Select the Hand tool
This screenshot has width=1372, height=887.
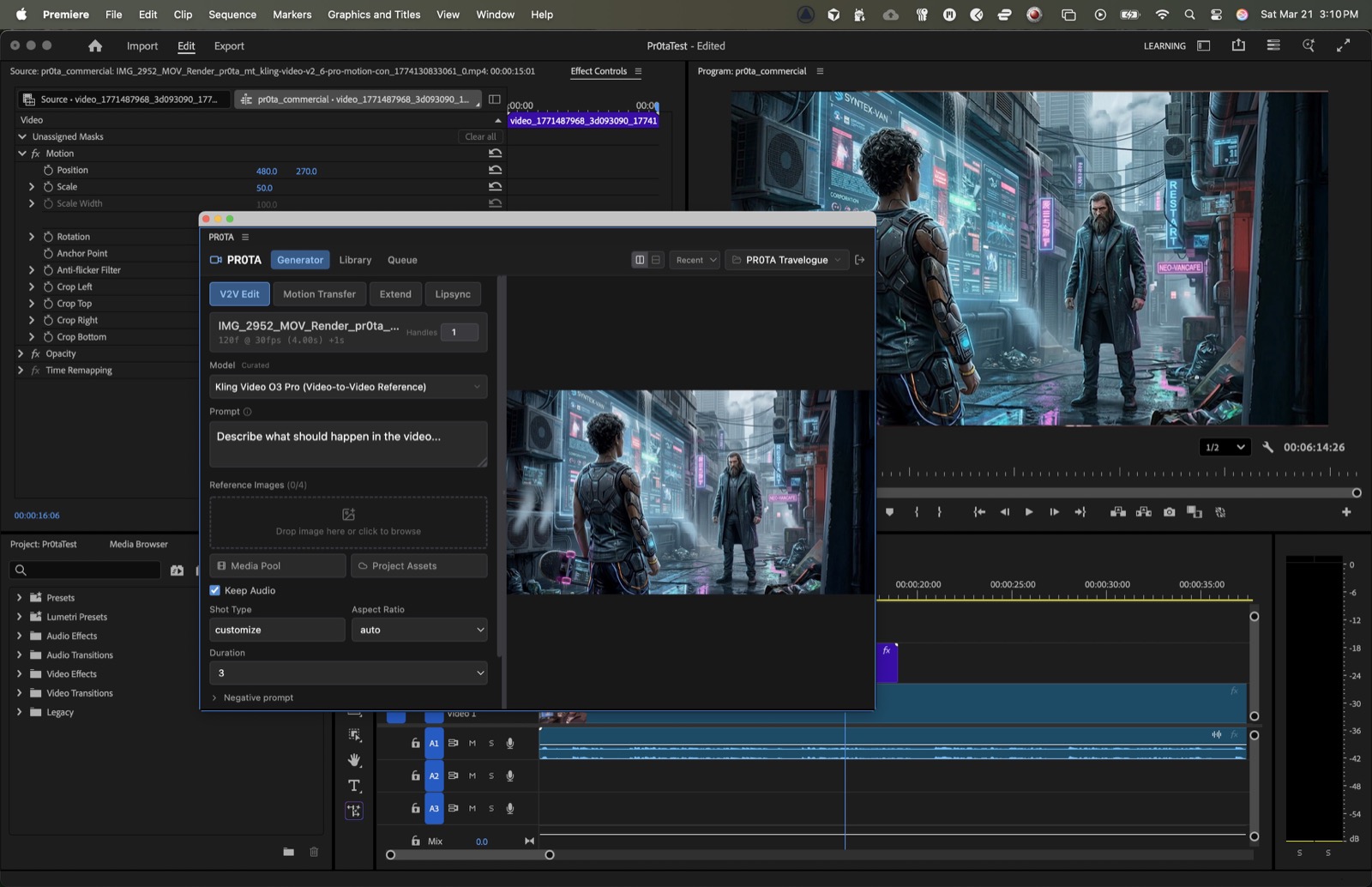click(354, 761)
